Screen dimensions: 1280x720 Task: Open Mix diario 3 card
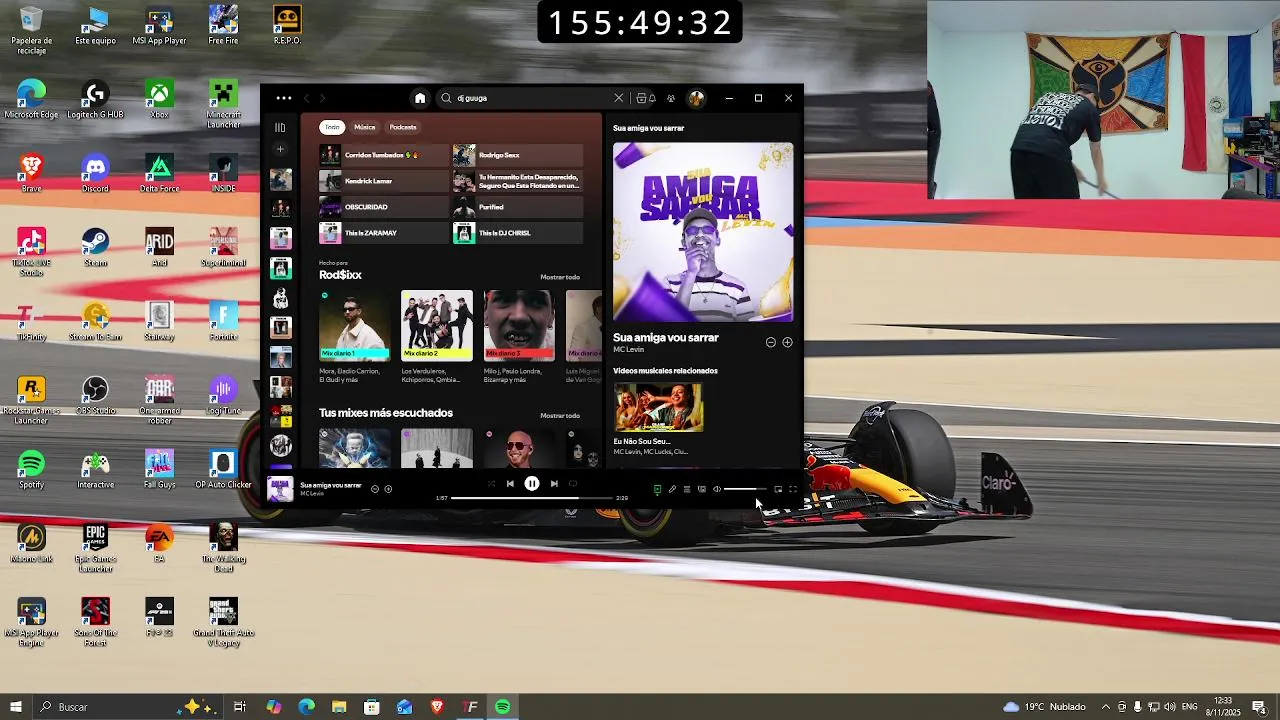pos(519,337)
